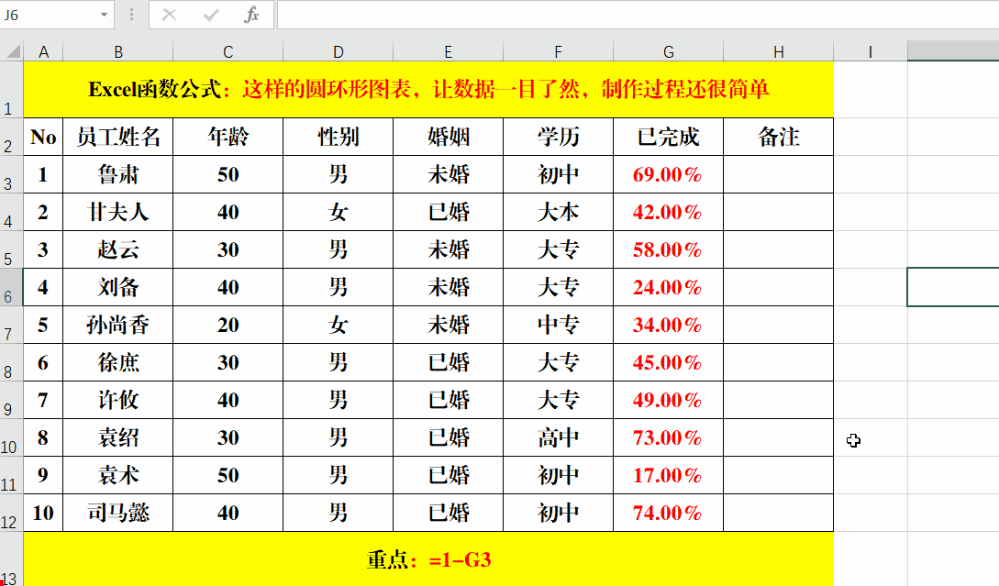Select column A header
This screenshot has width=999, height=586.
(43, 52)
